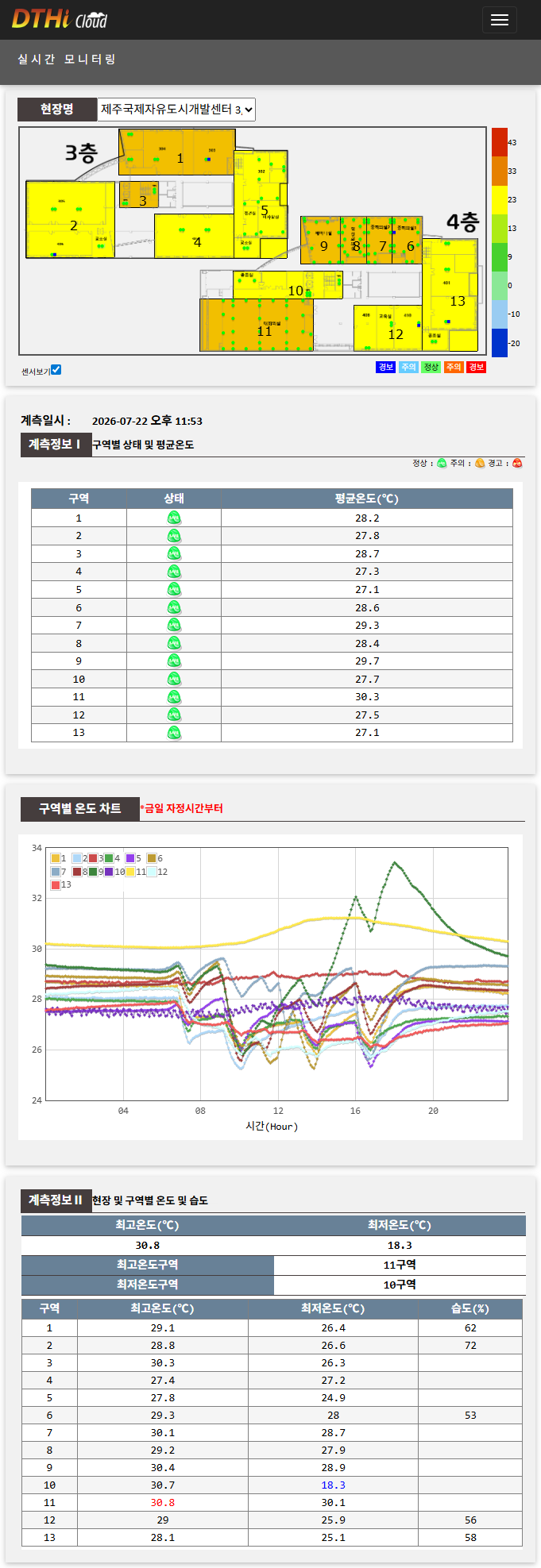Click zone 4 status icon in table
Viewport: 541px width, 1568px height.
[174, 572]
